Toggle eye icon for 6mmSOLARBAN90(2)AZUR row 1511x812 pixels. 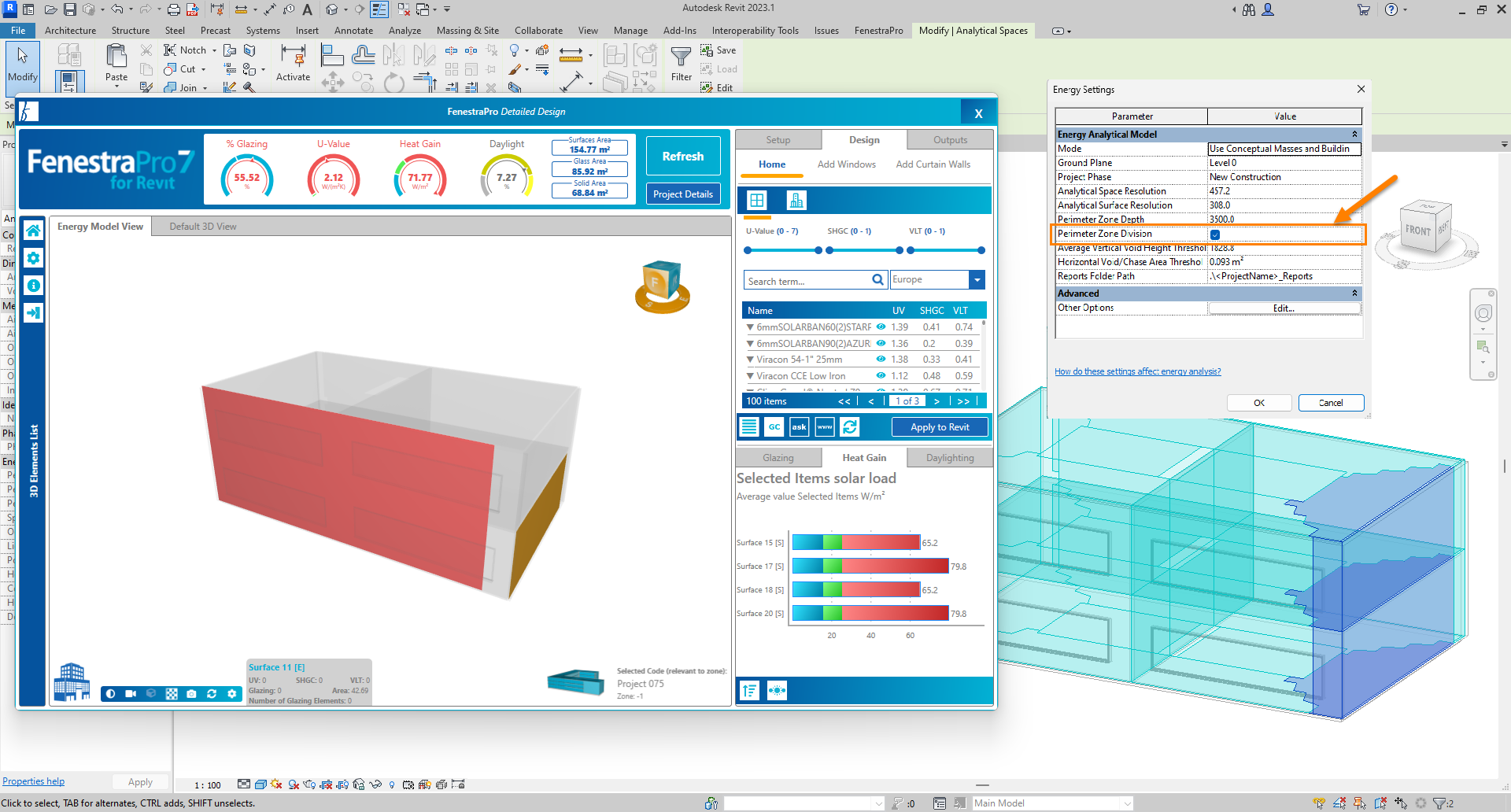tap(881, 343)
